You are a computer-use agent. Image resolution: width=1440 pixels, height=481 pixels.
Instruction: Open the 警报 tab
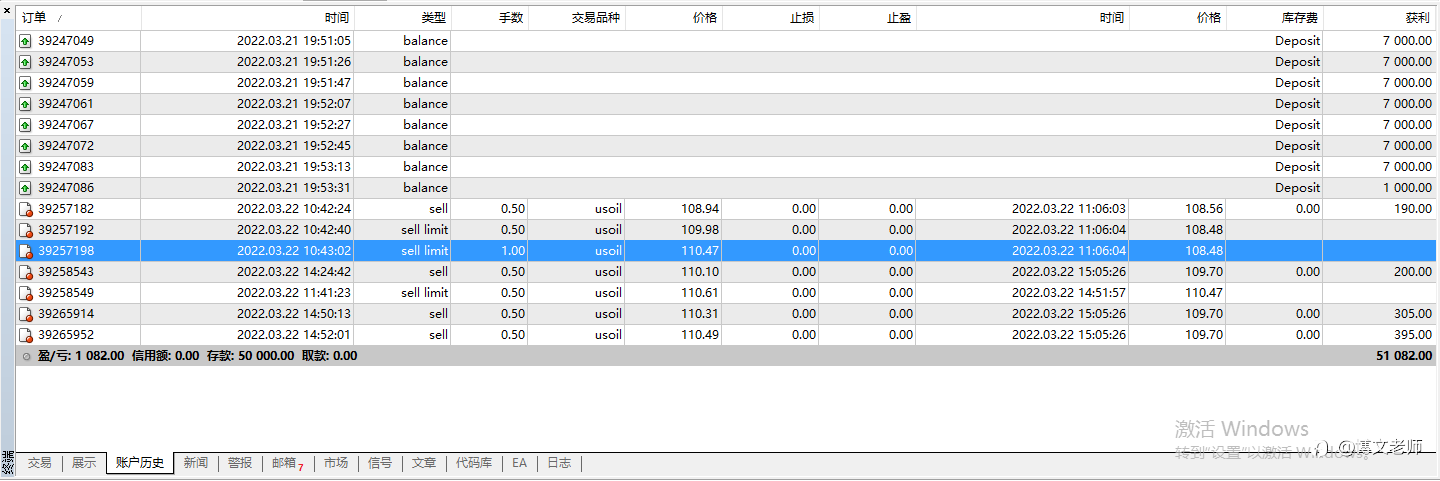(240, 463)
